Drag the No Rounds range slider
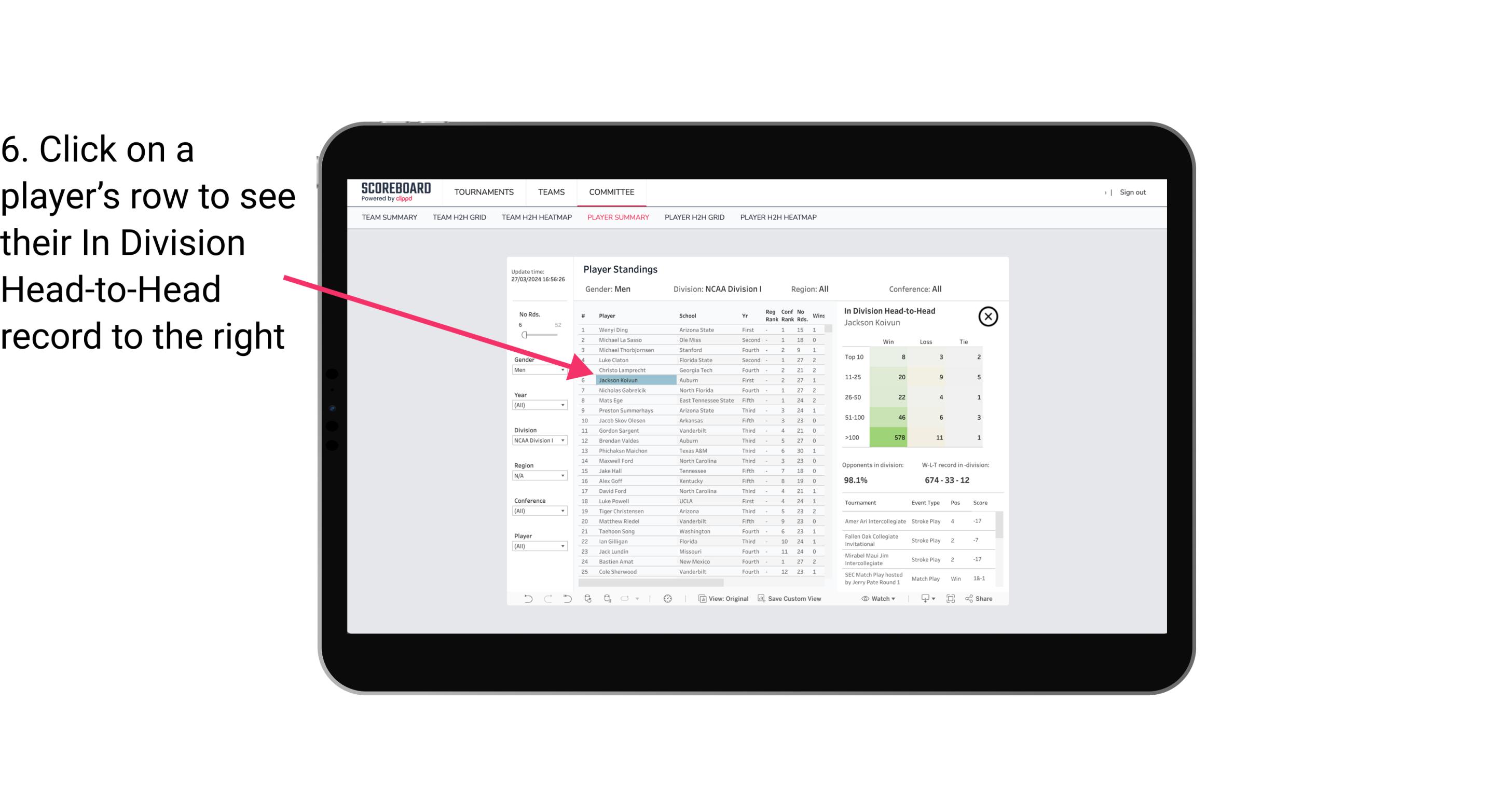Image resolution: width=1509 pixels, height=812 pixels. point(525,336)
